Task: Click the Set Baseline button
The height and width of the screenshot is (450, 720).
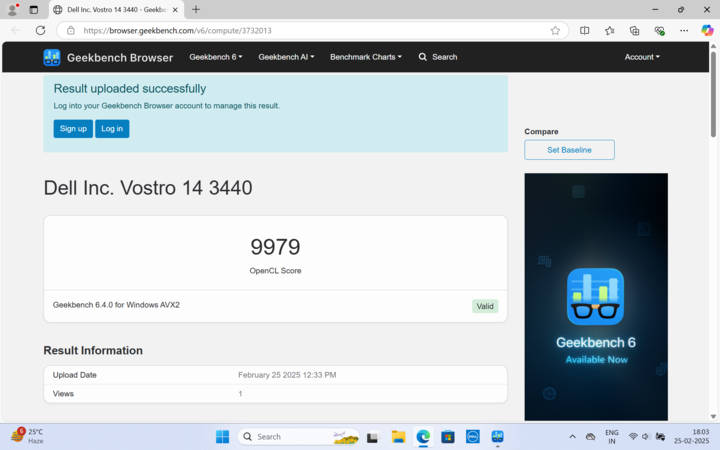Action: [569, 150]
